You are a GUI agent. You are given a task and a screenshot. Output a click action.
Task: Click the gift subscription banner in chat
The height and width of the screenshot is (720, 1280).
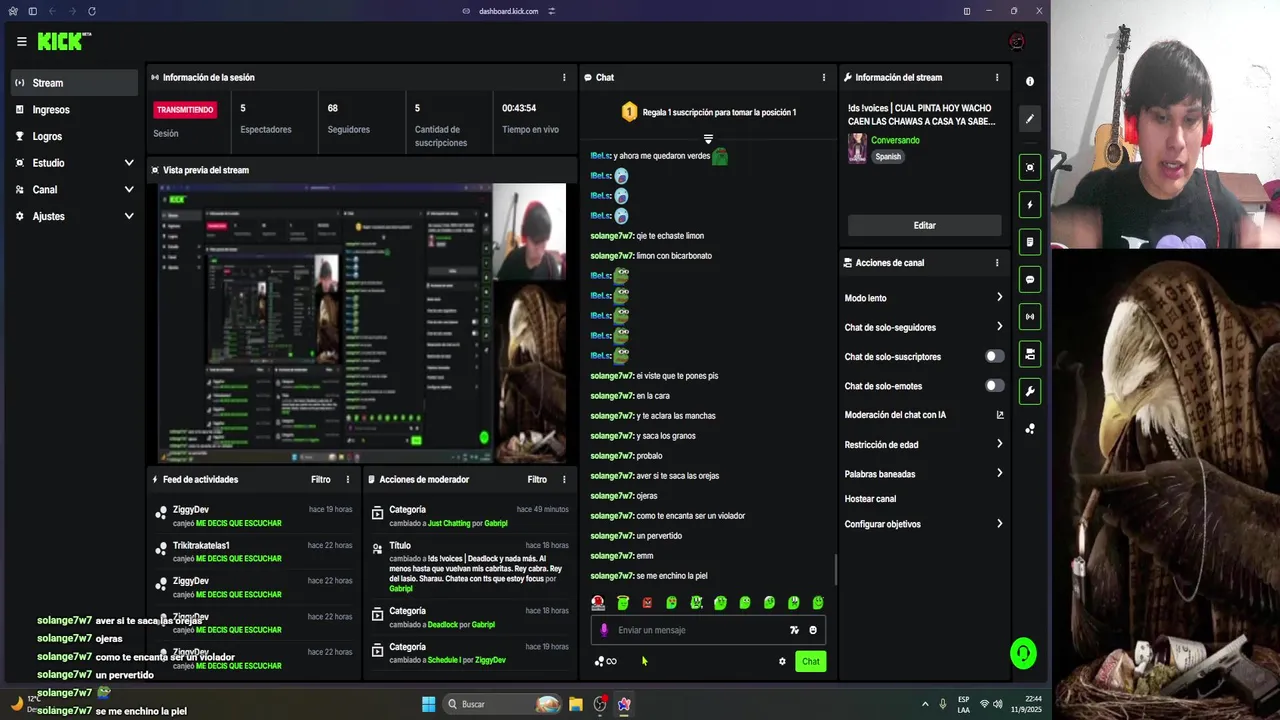[708, 112]
